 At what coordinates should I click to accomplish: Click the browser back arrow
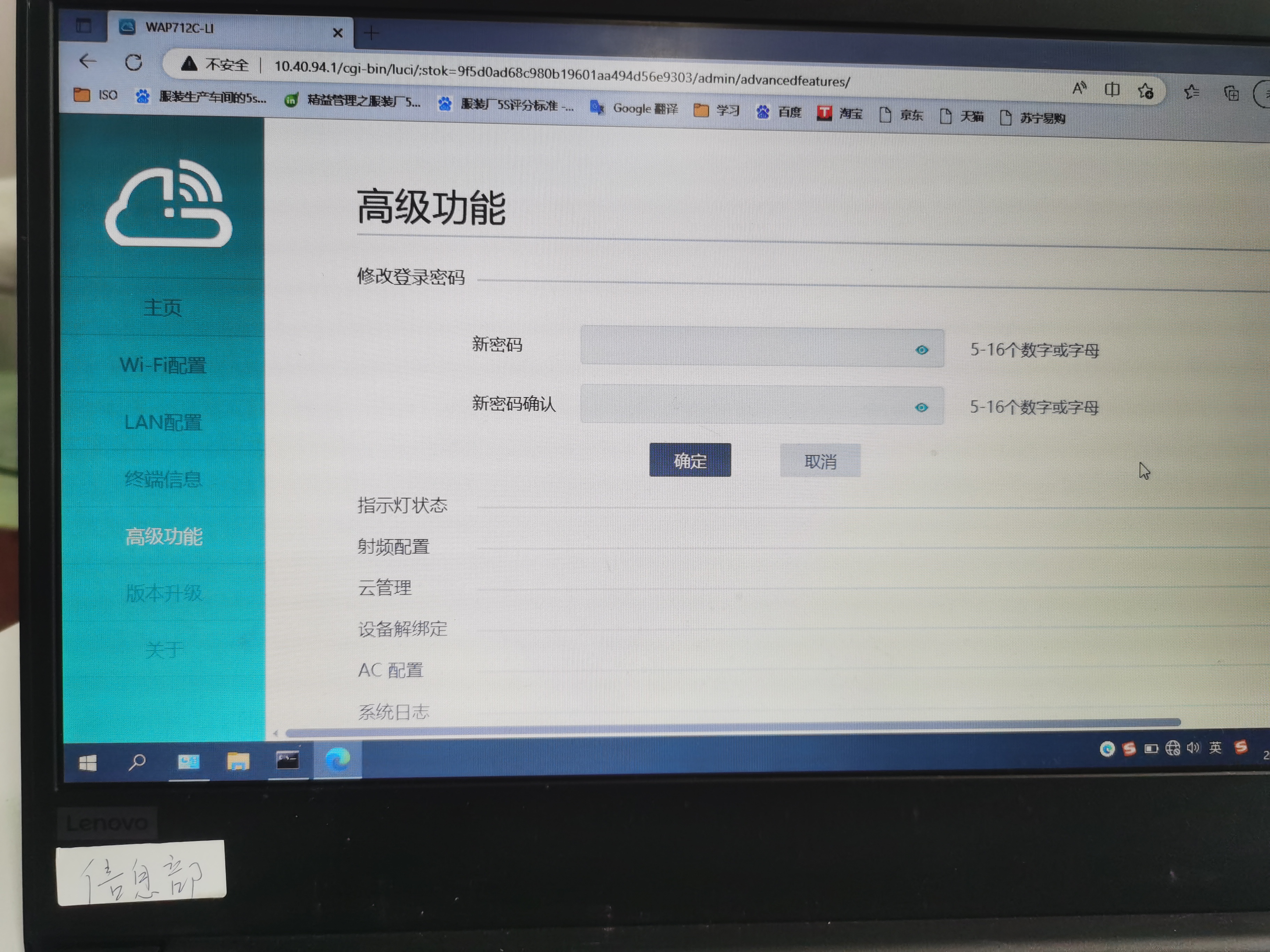tap(88, 61)
